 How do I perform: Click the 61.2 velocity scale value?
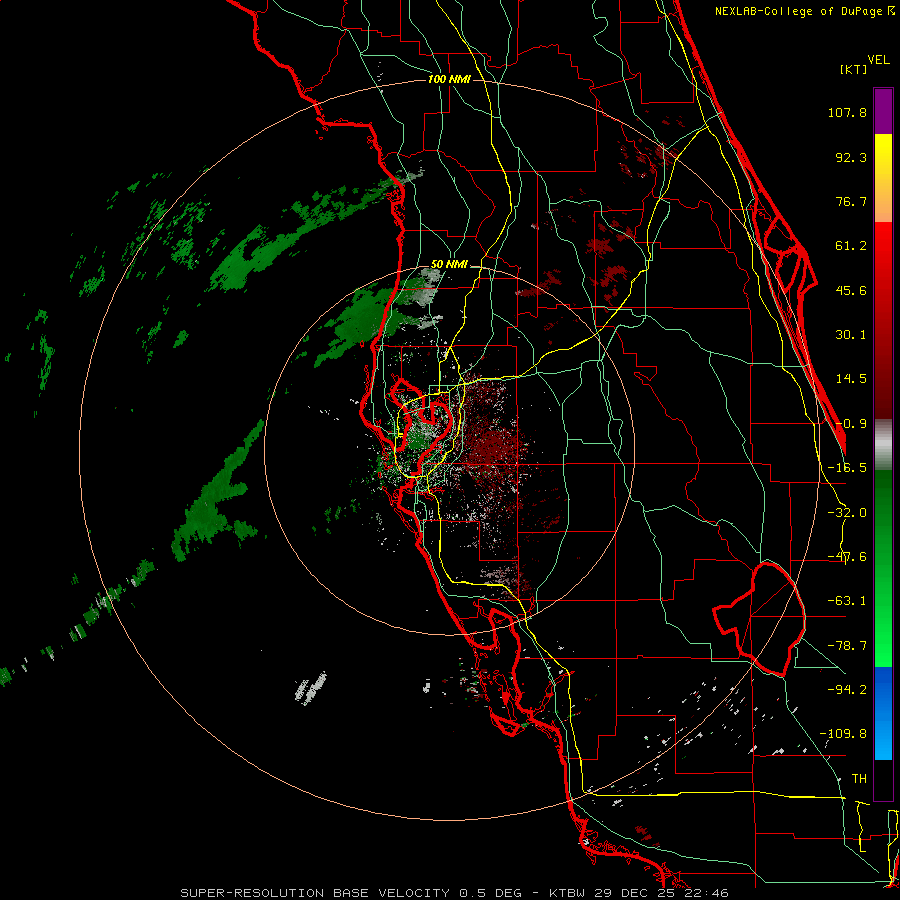(851, 246)
